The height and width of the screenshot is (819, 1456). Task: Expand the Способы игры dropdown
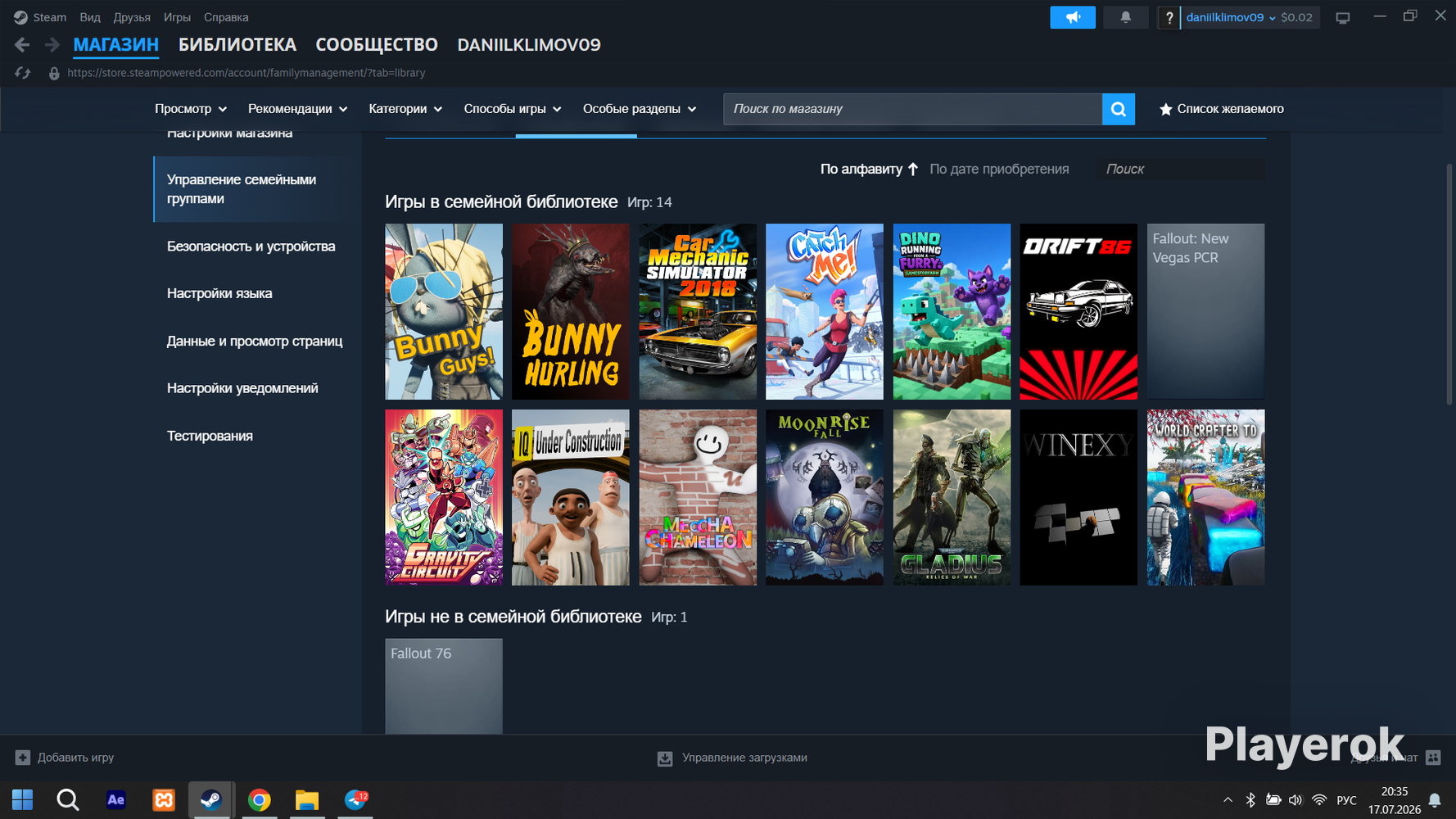tap(513, 109)
